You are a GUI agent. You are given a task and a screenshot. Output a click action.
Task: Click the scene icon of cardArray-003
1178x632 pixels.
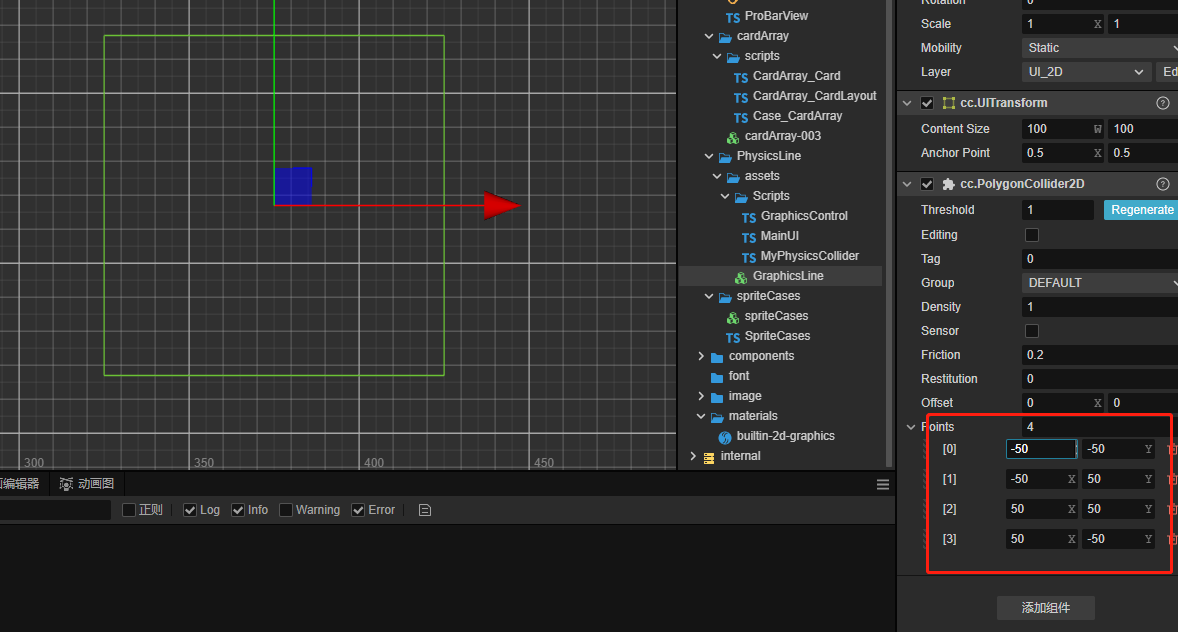point(732,137)
